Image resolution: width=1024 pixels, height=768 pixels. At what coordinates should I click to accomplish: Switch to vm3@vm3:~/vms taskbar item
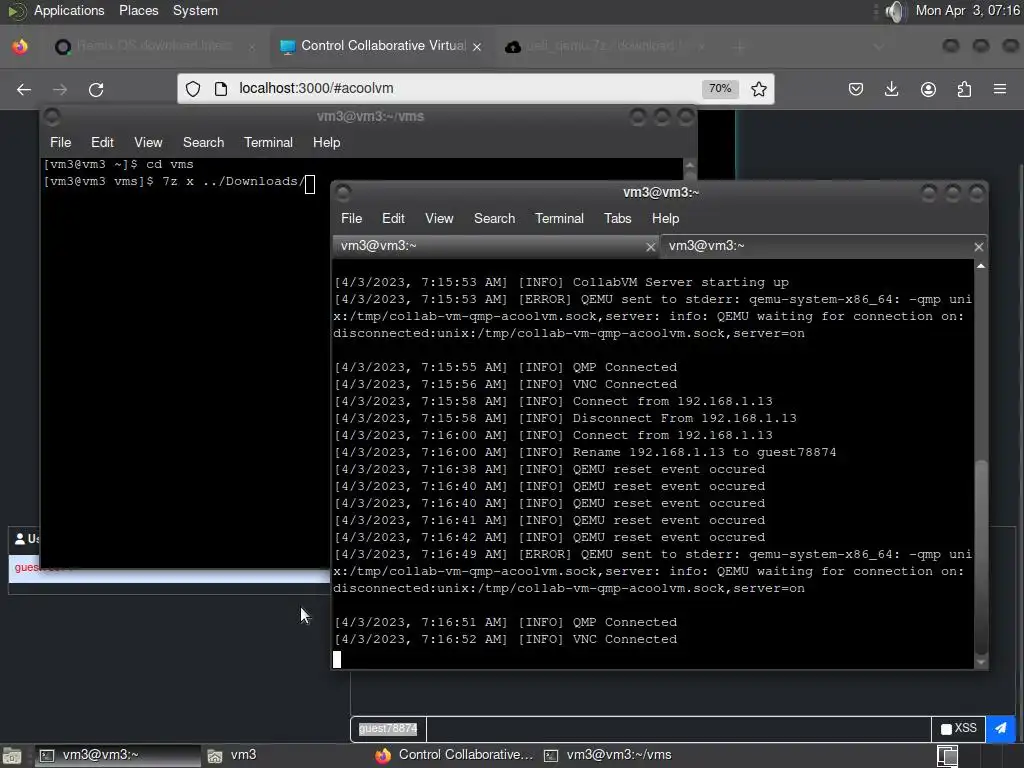(609, 756)
